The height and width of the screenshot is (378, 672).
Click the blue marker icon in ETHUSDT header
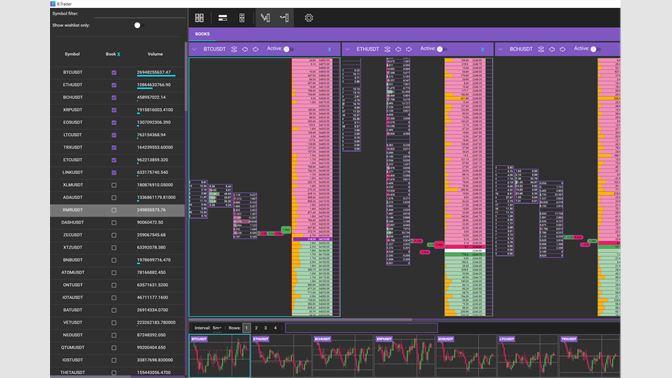tap(483, 50)
